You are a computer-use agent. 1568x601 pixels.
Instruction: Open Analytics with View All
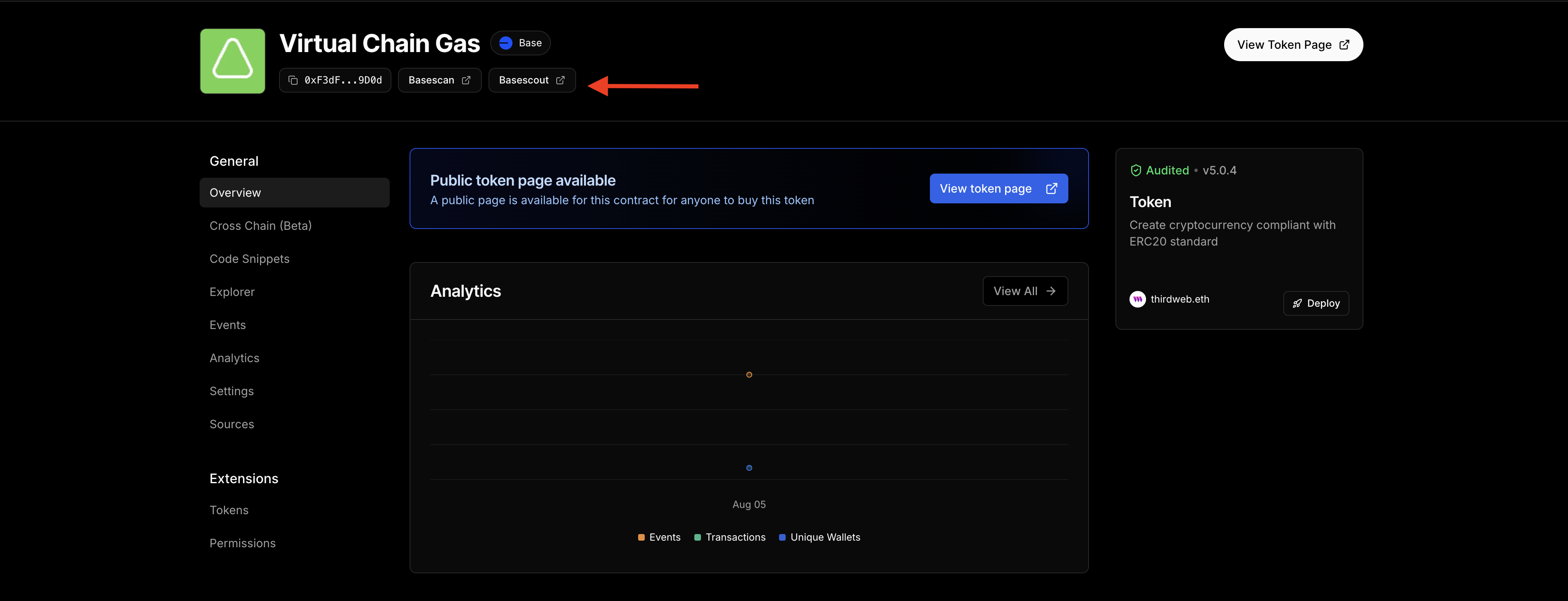point(1025,291)
